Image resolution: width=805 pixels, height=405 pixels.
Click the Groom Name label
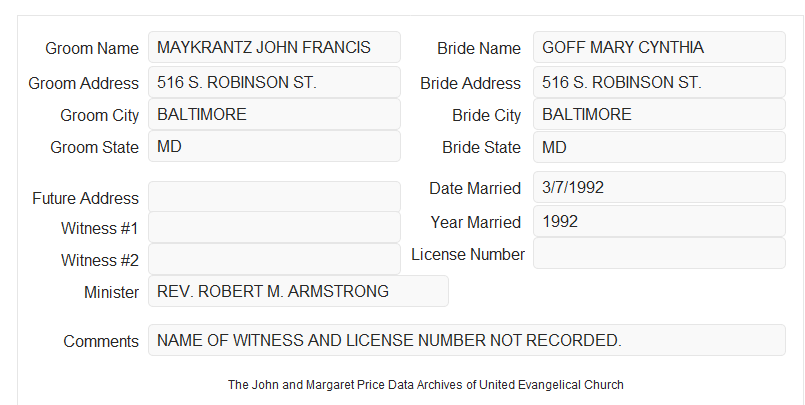(92, 48)
